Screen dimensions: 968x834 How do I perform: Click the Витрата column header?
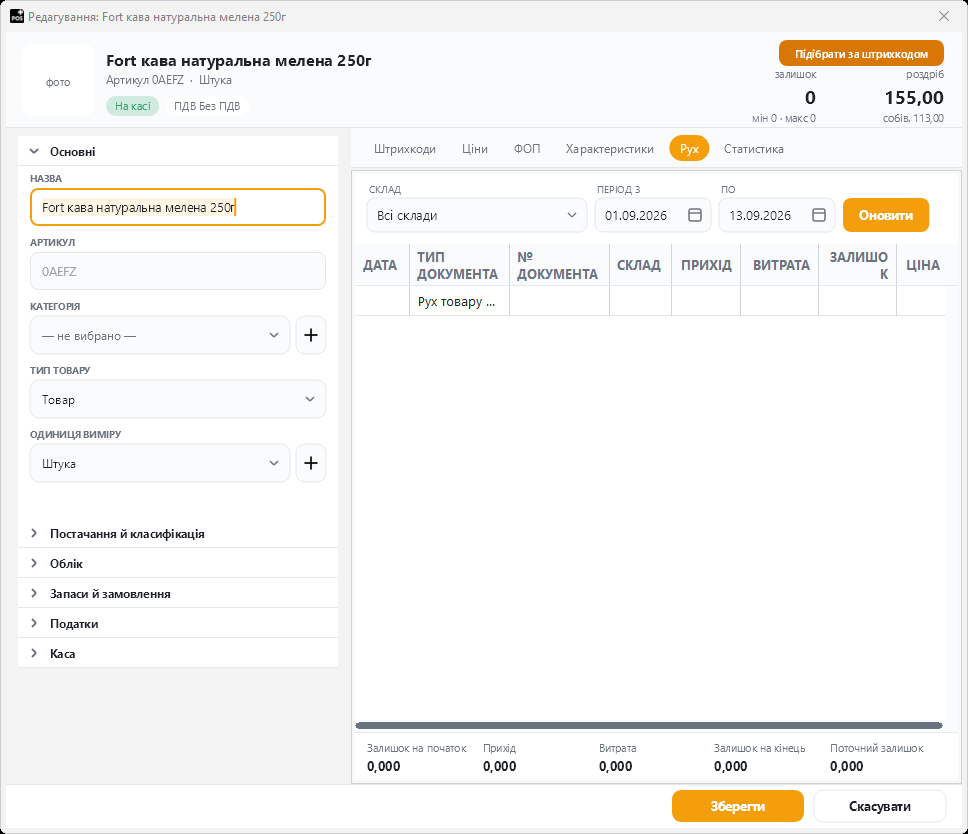pos(780,265)
